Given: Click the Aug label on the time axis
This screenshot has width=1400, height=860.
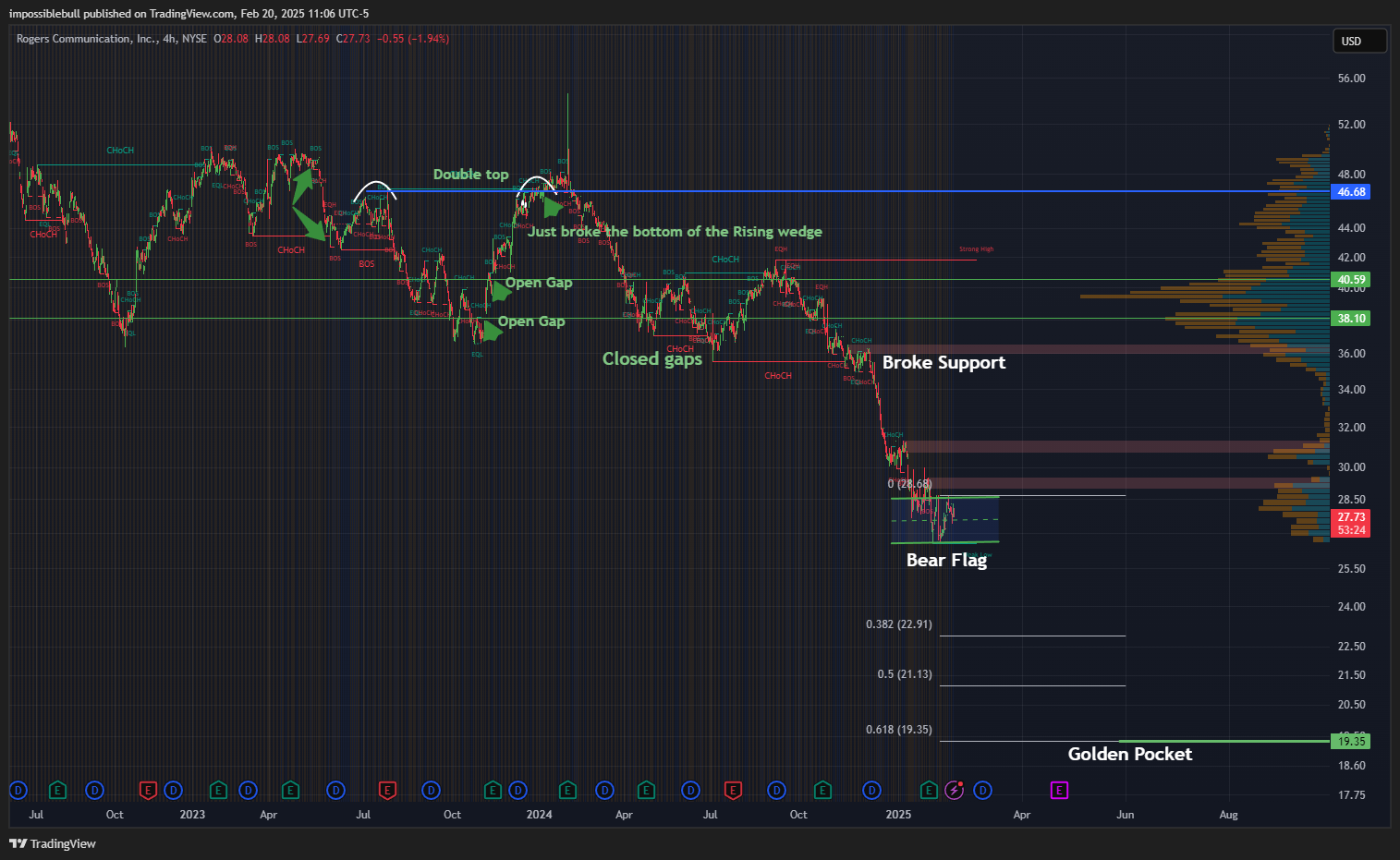Looking at the screenshot, I should [x=1228, y=815].
